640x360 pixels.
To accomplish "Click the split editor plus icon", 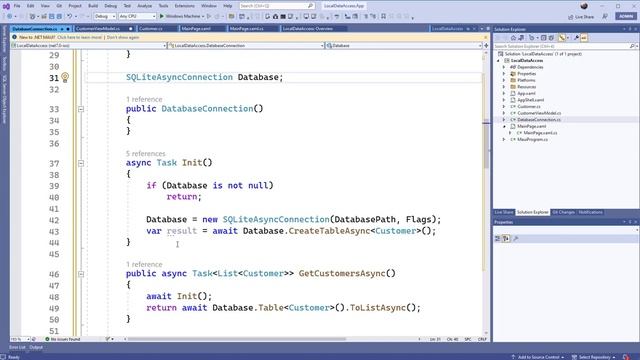I will click(x=486, y=46).
